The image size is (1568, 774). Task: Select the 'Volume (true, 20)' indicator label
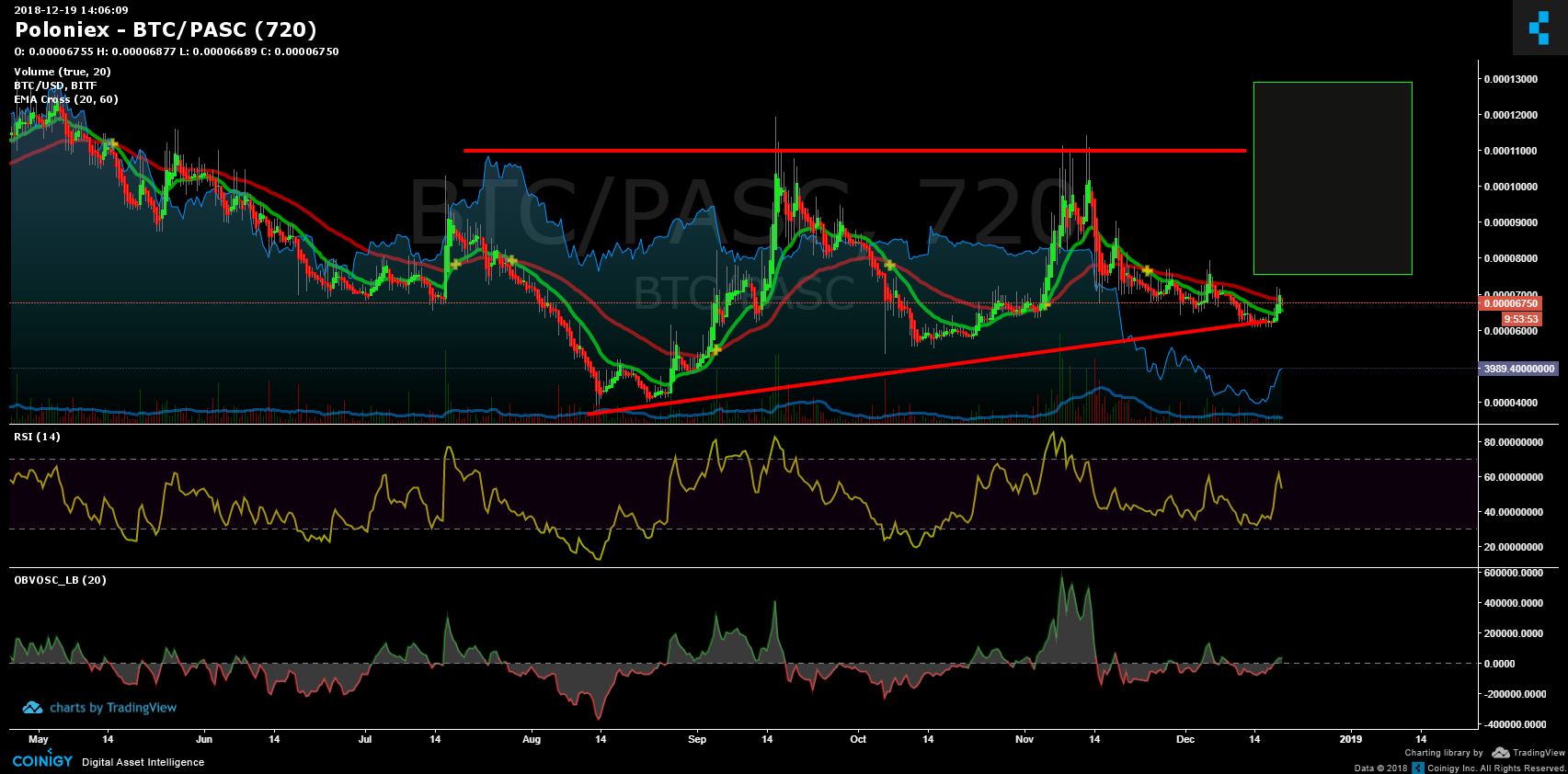[x=63, y=72]
